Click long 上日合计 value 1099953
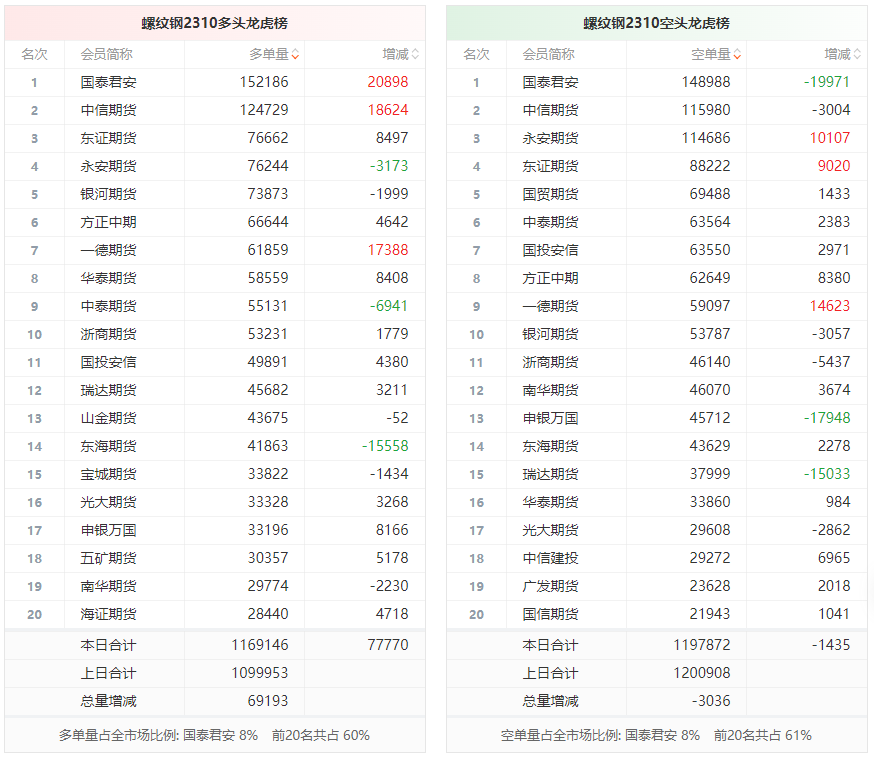 260,673
